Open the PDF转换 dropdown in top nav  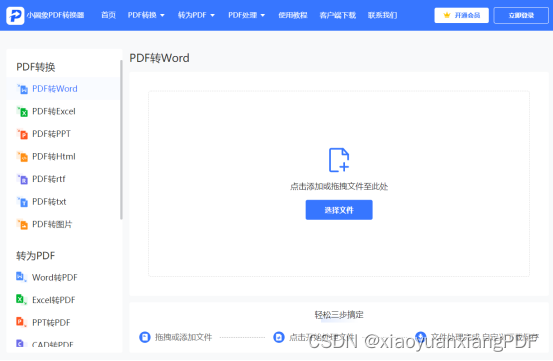pos(146,15)
